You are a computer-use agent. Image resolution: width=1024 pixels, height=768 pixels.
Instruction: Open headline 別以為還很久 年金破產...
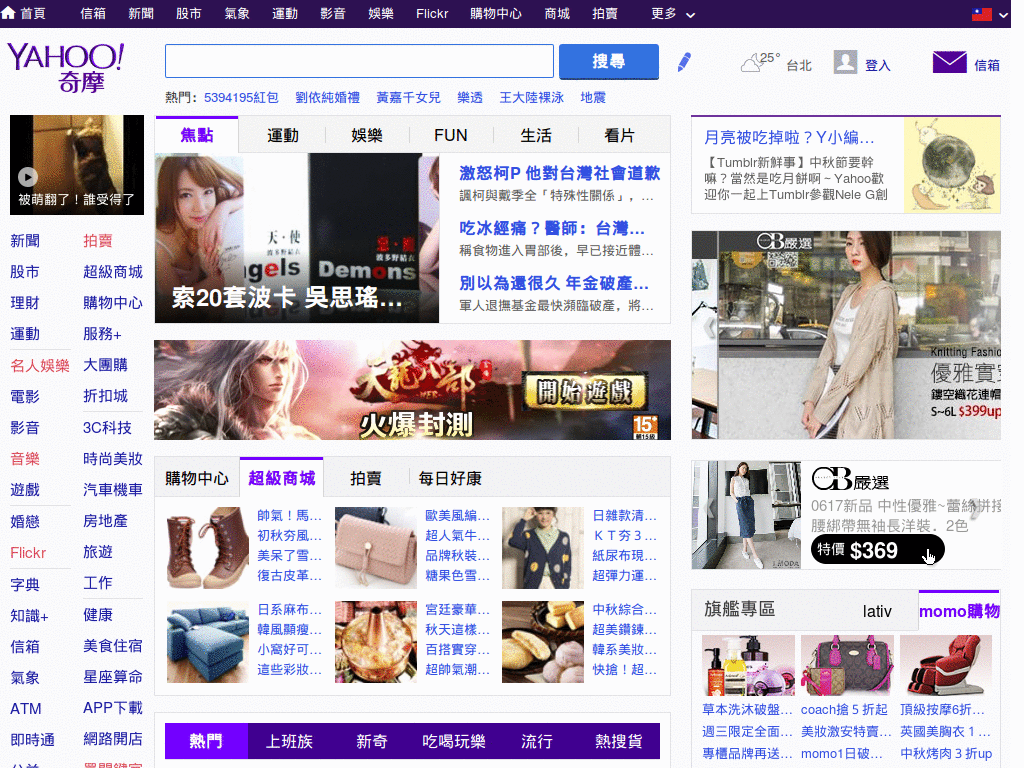tap(554, 283)
